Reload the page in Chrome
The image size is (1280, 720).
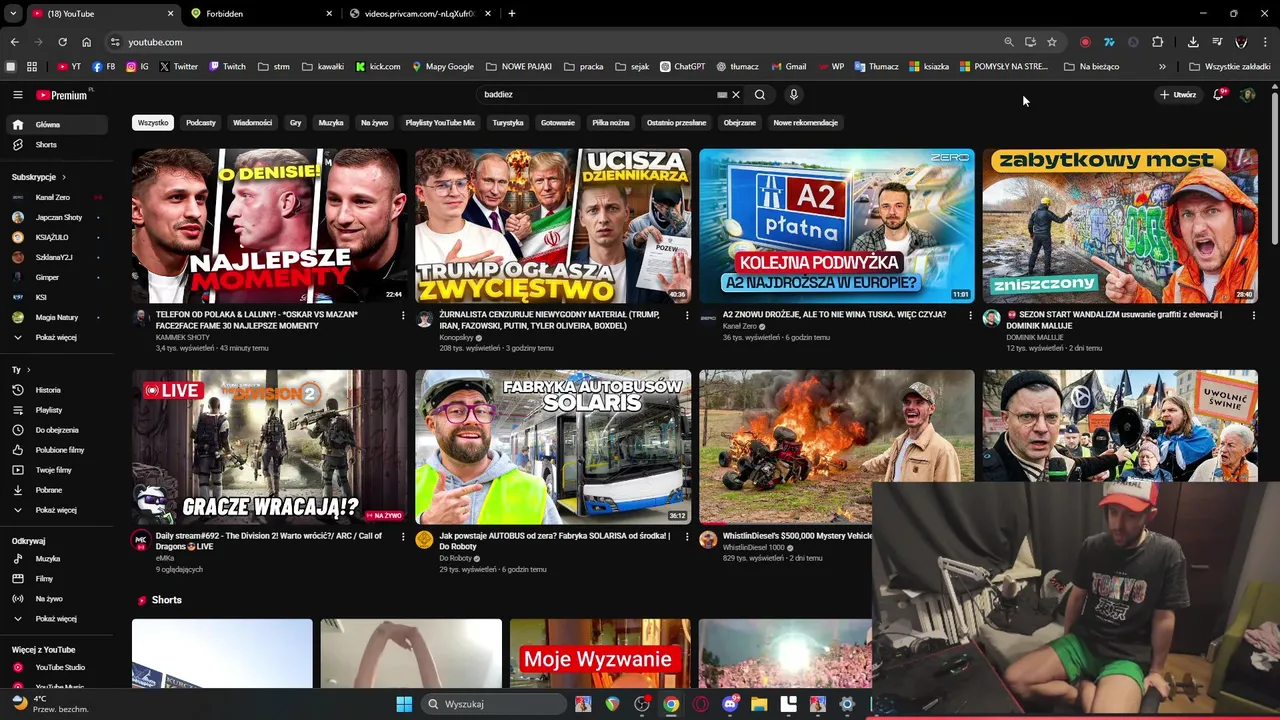click(62, 42)
